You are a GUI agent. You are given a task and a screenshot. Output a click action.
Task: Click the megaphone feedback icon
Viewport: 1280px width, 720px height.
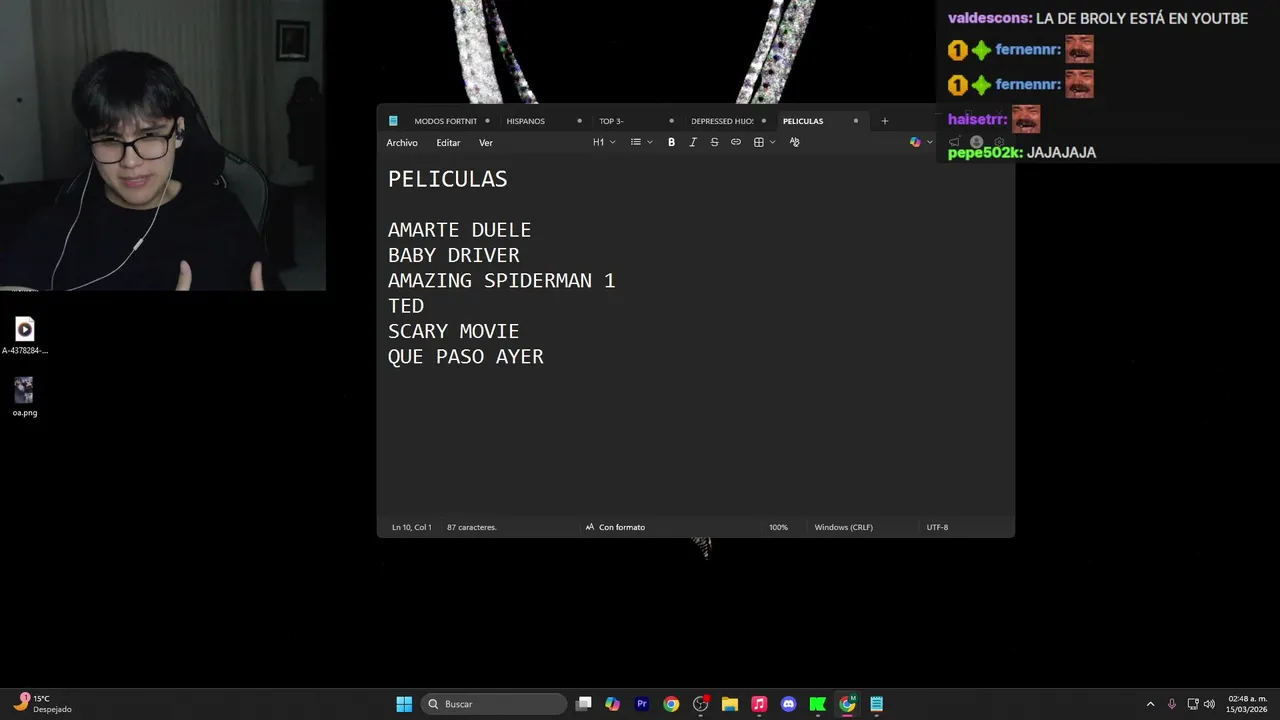click(x=955, y=142)
